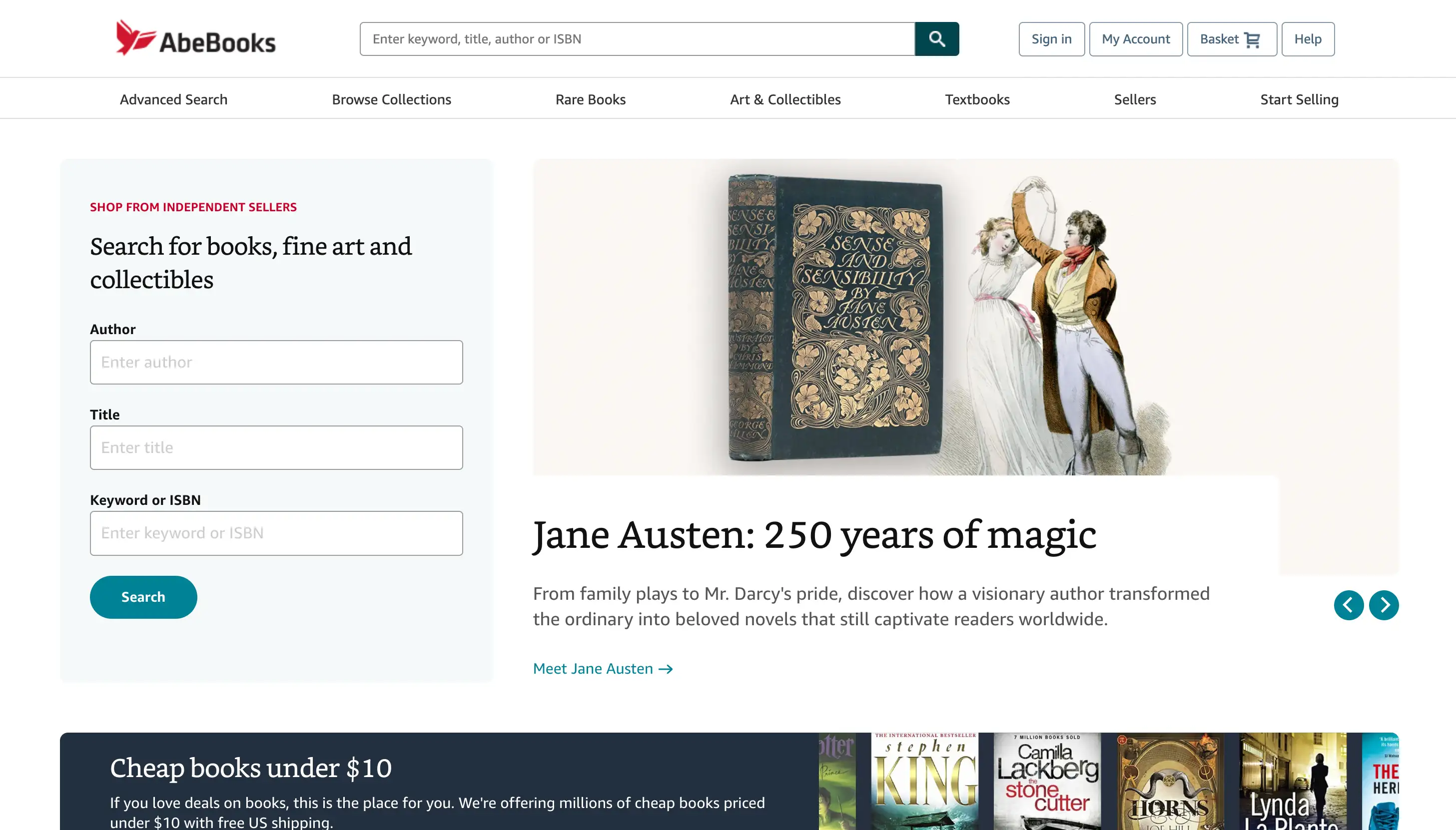The width and height of the screenshot is (1456, 830).
Task: Focus the Enter author field
Action: click(x=276, y=362)
